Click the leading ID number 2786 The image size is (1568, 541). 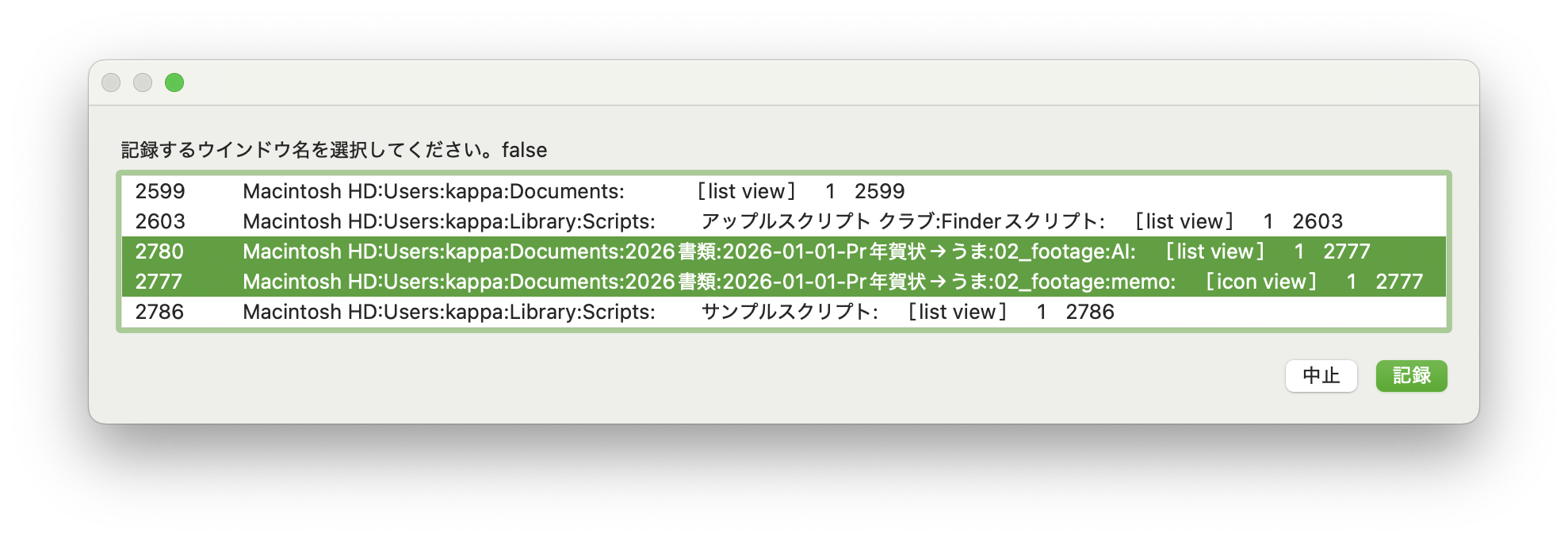[x=159, y=312]
